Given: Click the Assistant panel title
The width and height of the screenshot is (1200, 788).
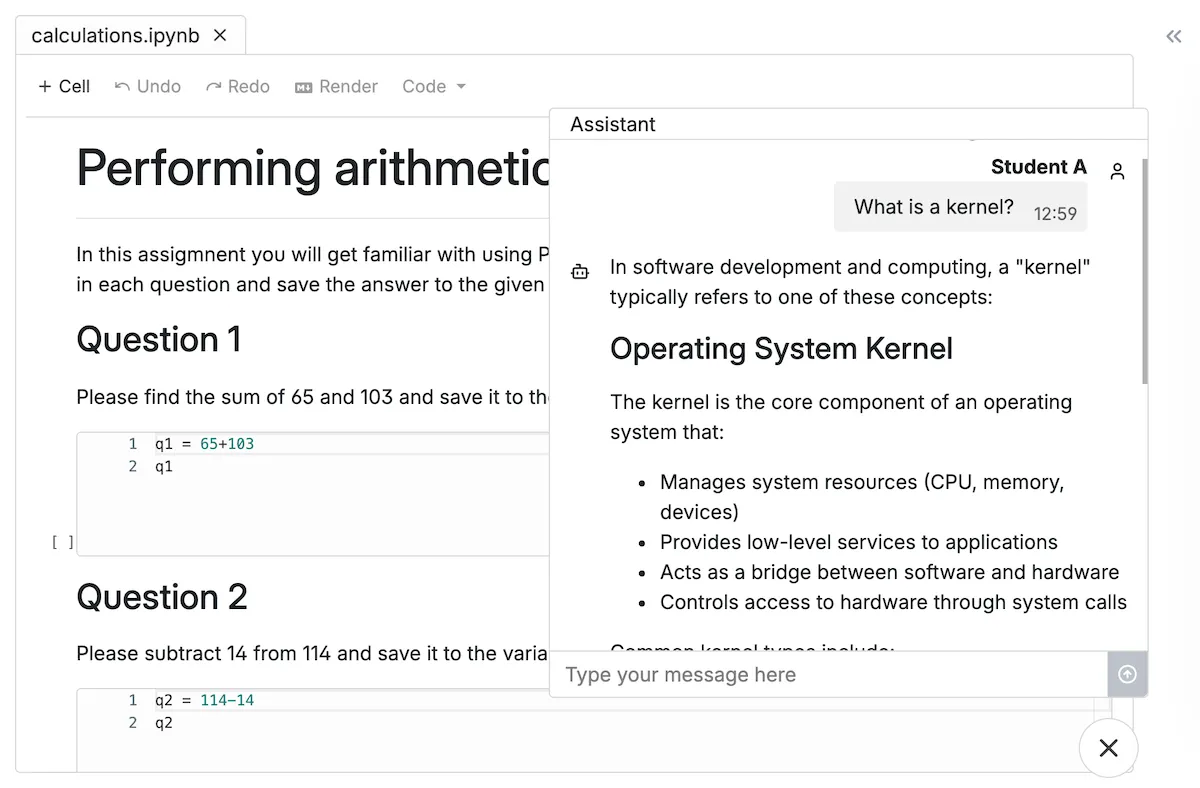Looking at the screenshot, I should pyautogui.click(x=613, y=124).
